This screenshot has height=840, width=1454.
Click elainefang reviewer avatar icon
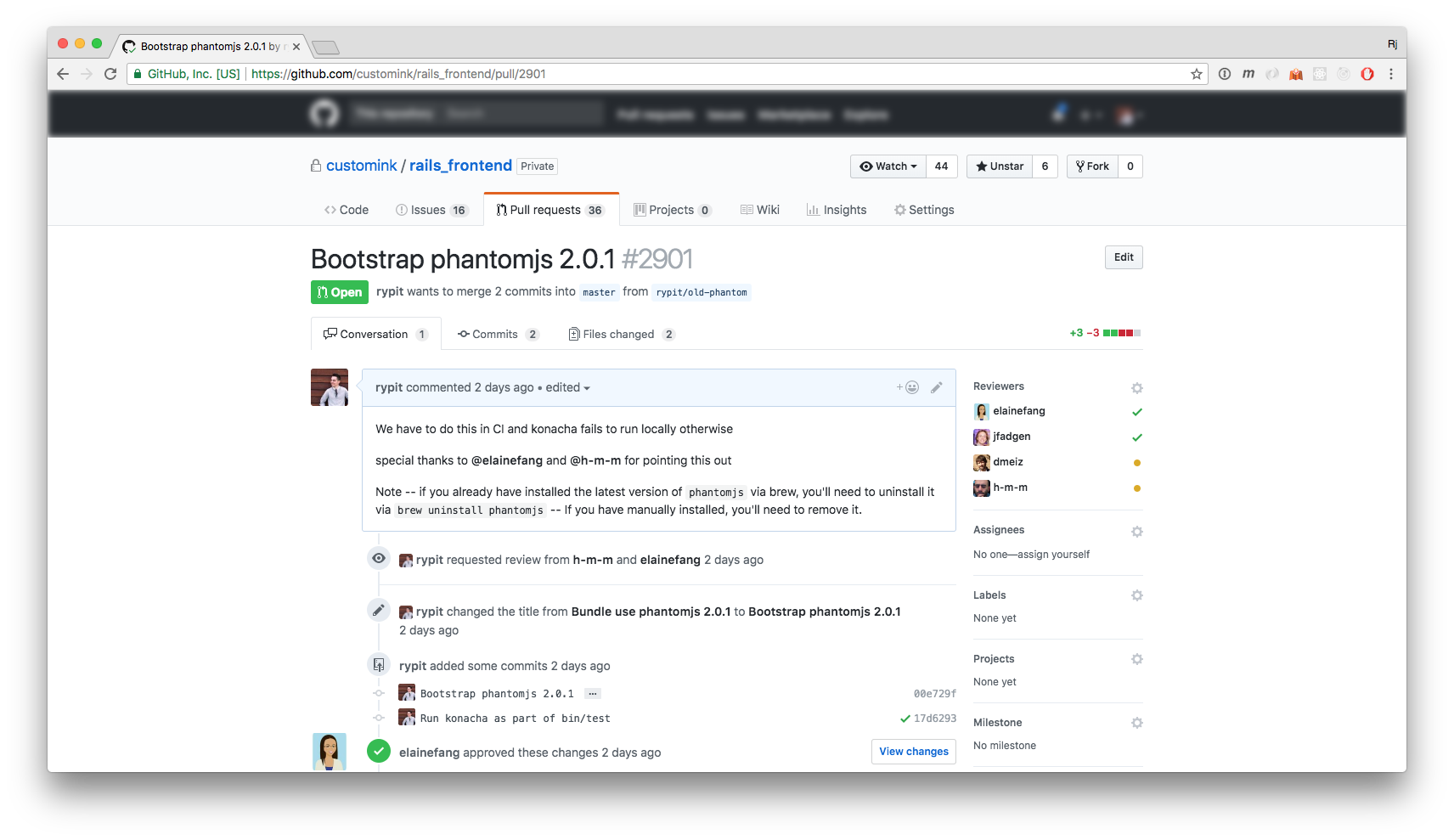pos(982,412)
